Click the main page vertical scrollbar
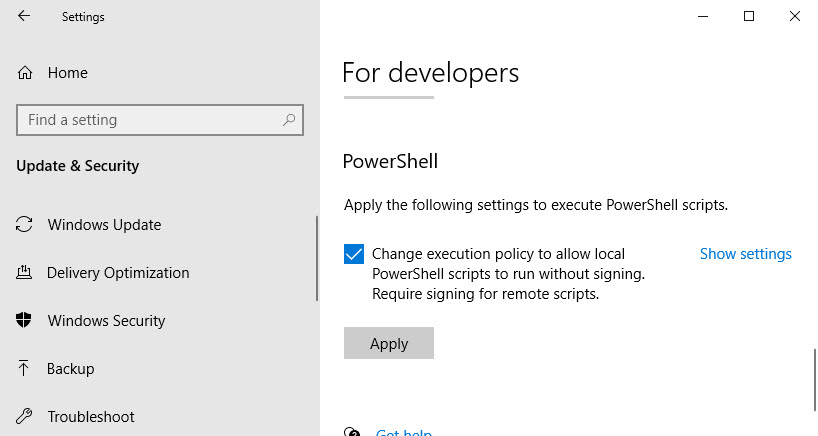Screen dimensions: 818x436 815,380
